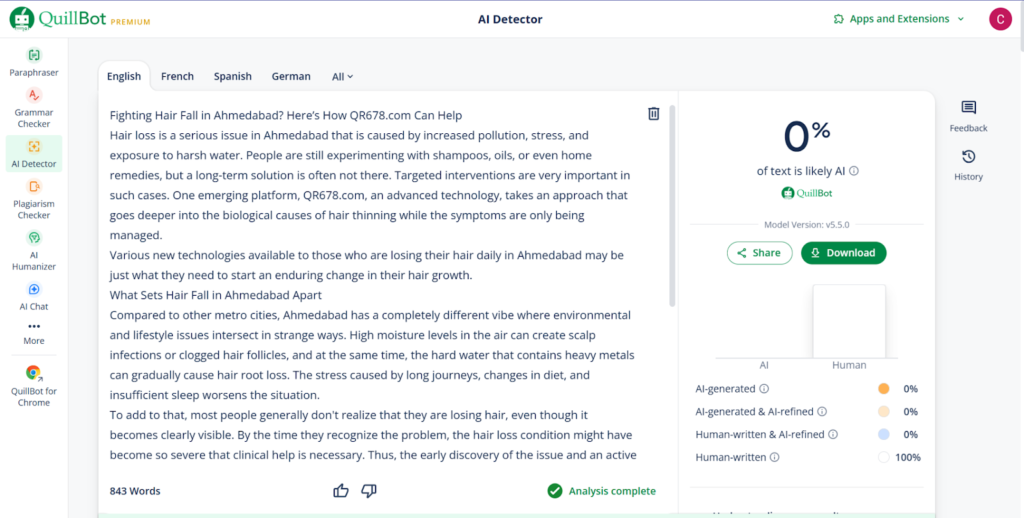Give thumbs up on analysis result
1024x518 pixels.
(x=341, y=490)
